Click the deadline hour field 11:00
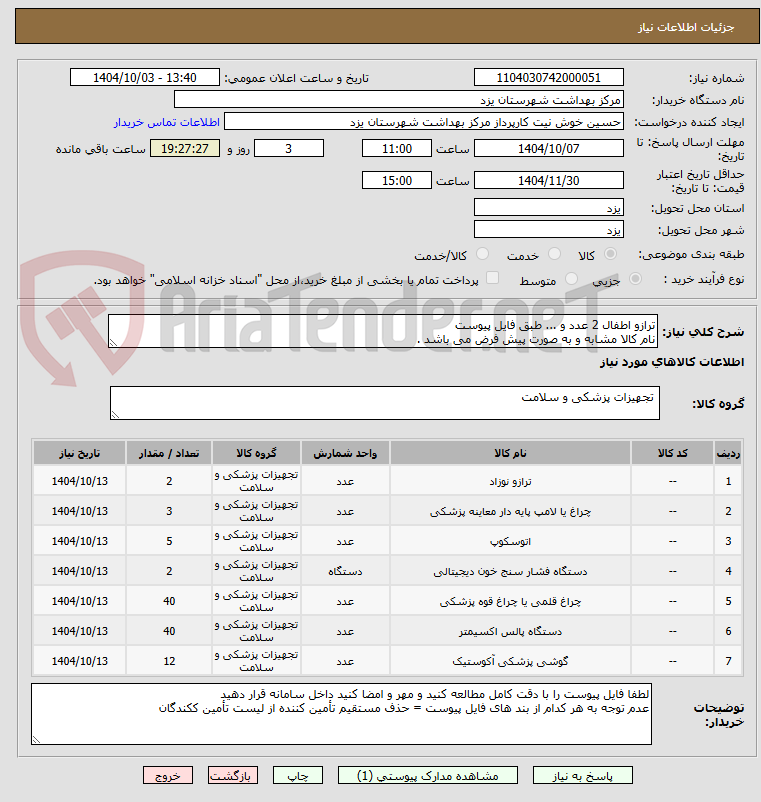Viewport: 761px width, 802px height. (397, 148)
